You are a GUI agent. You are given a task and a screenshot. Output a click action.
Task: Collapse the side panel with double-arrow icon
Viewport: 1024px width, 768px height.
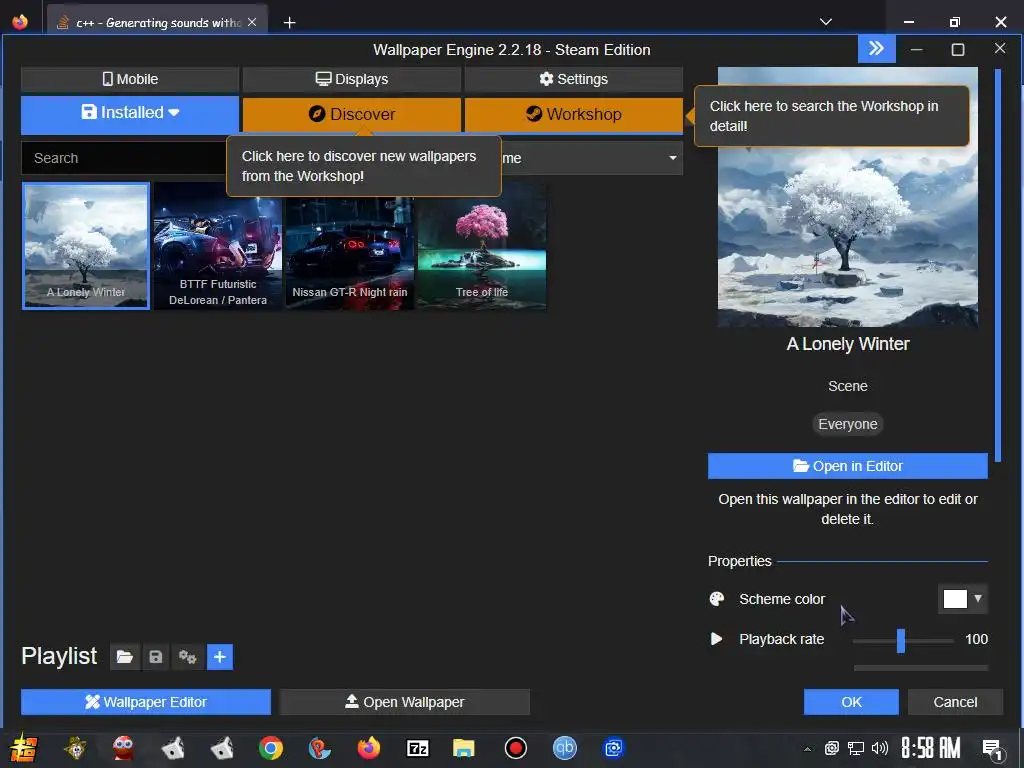pos(876,48)
